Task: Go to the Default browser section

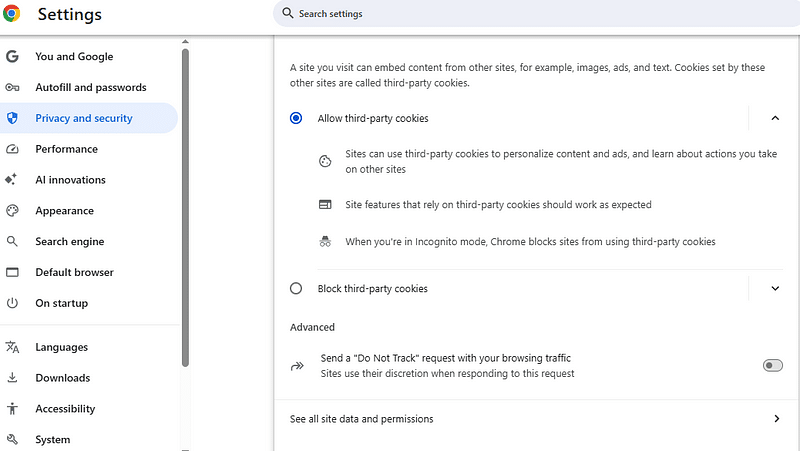Action: (74, 272)
